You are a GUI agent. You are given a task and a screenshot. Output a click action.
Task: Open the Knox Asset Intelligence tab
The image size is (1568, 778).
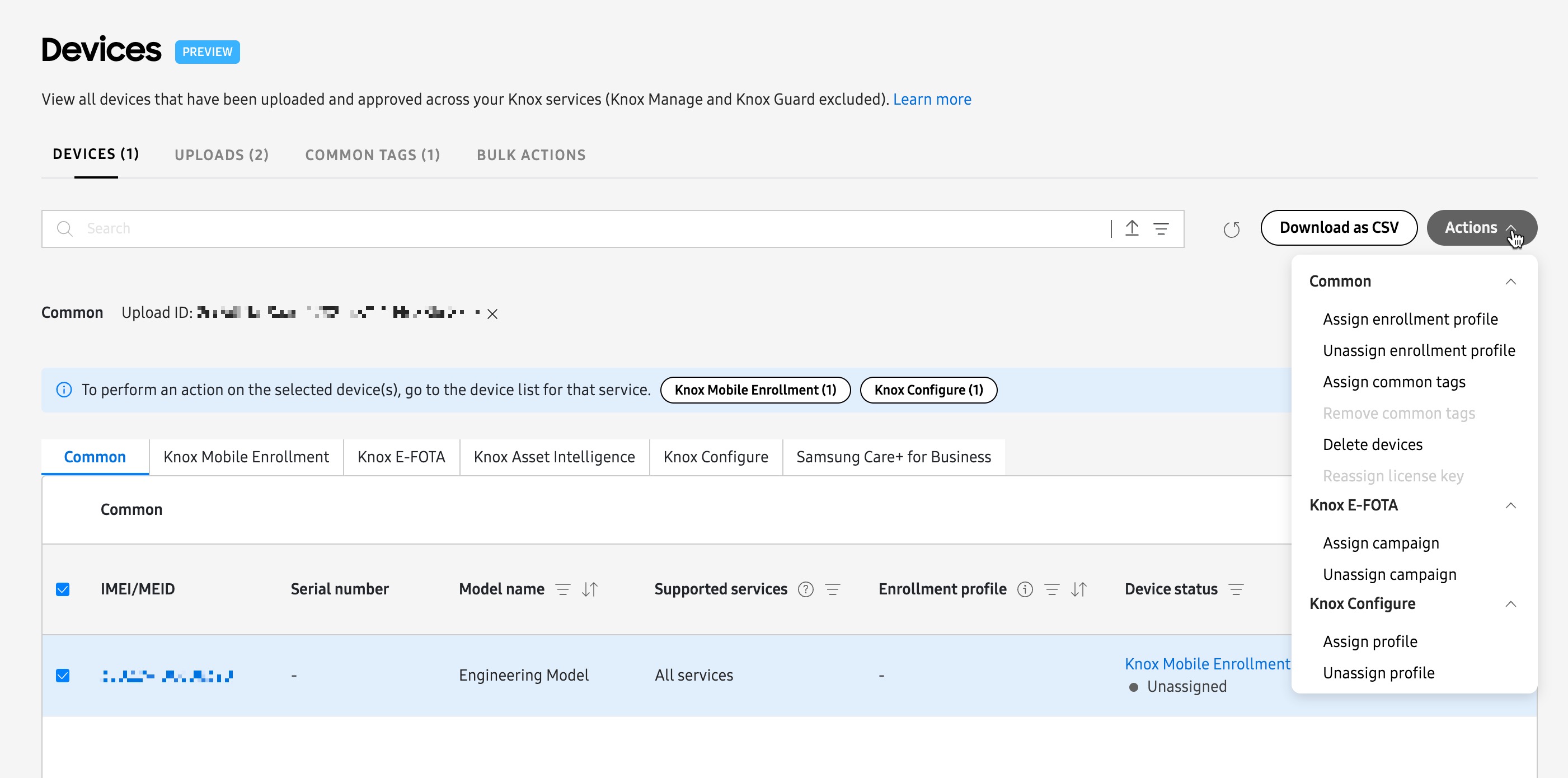554,457
